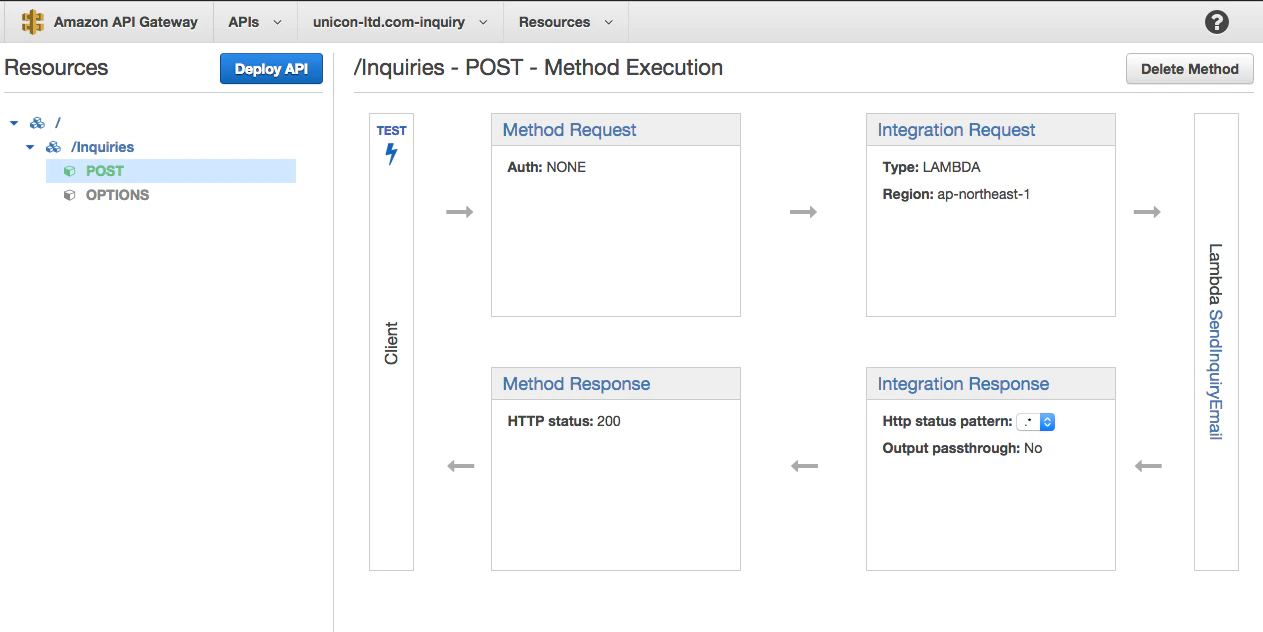Open the Method Request settings
1263x632 pixels.
[x=569, y=130]
